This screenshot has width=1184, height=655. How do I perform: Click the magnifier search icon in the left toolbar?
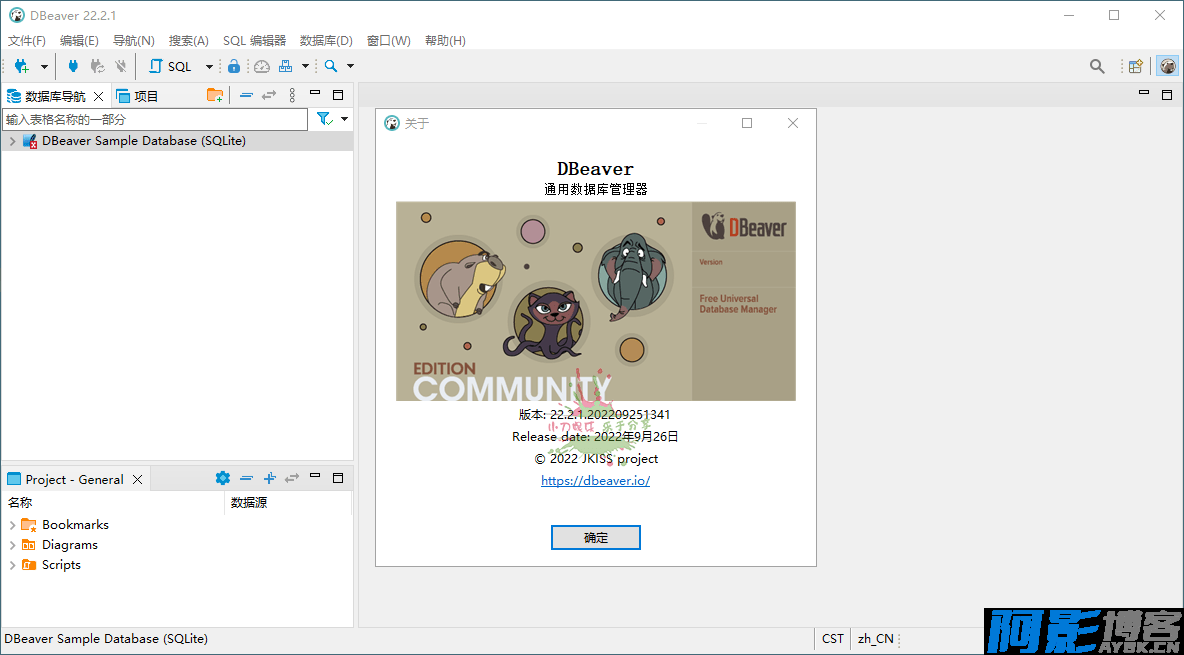pyautogui.click(x=331, y=66)
